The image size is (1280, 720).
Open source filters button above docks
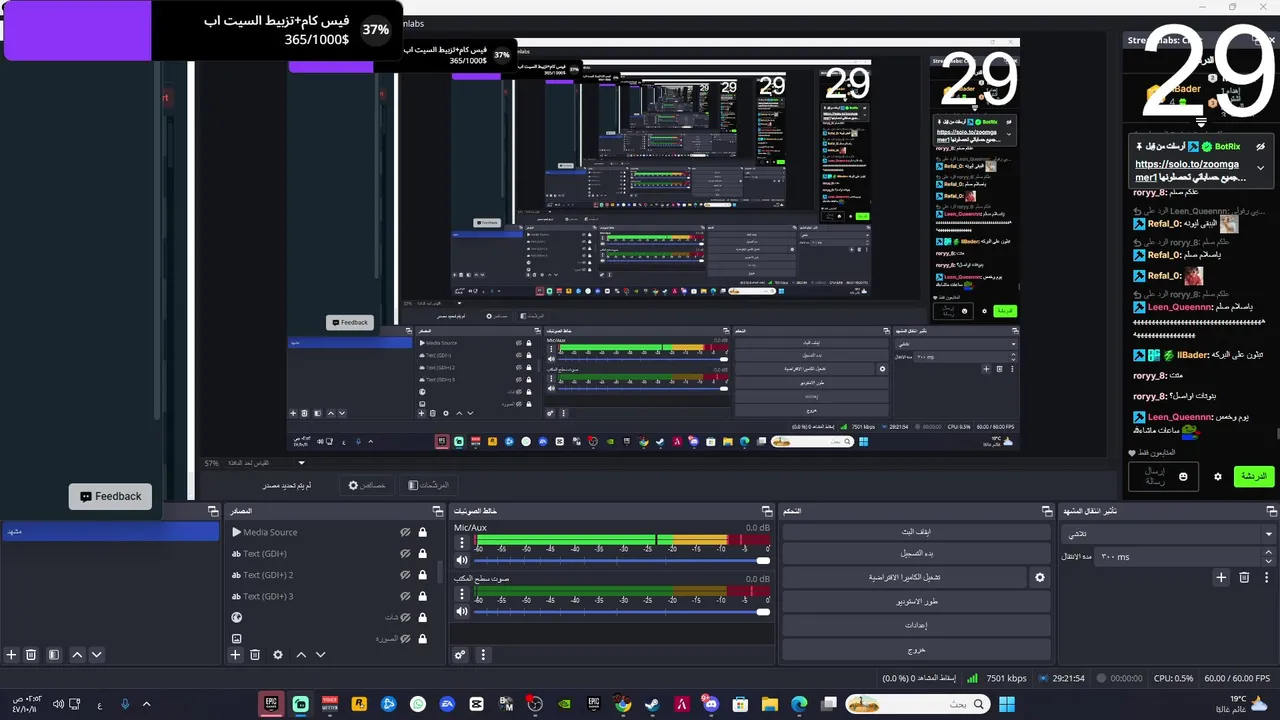tap(429, 485)
